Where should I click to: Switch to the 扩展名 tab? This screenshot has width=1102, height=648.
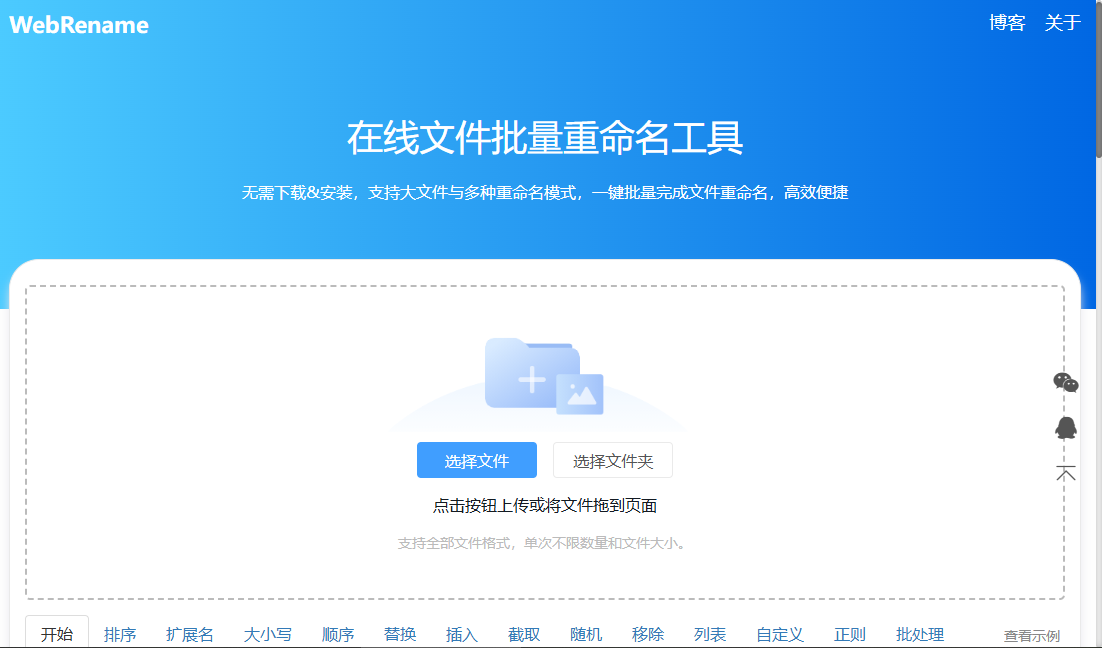(x=188, y=634)
